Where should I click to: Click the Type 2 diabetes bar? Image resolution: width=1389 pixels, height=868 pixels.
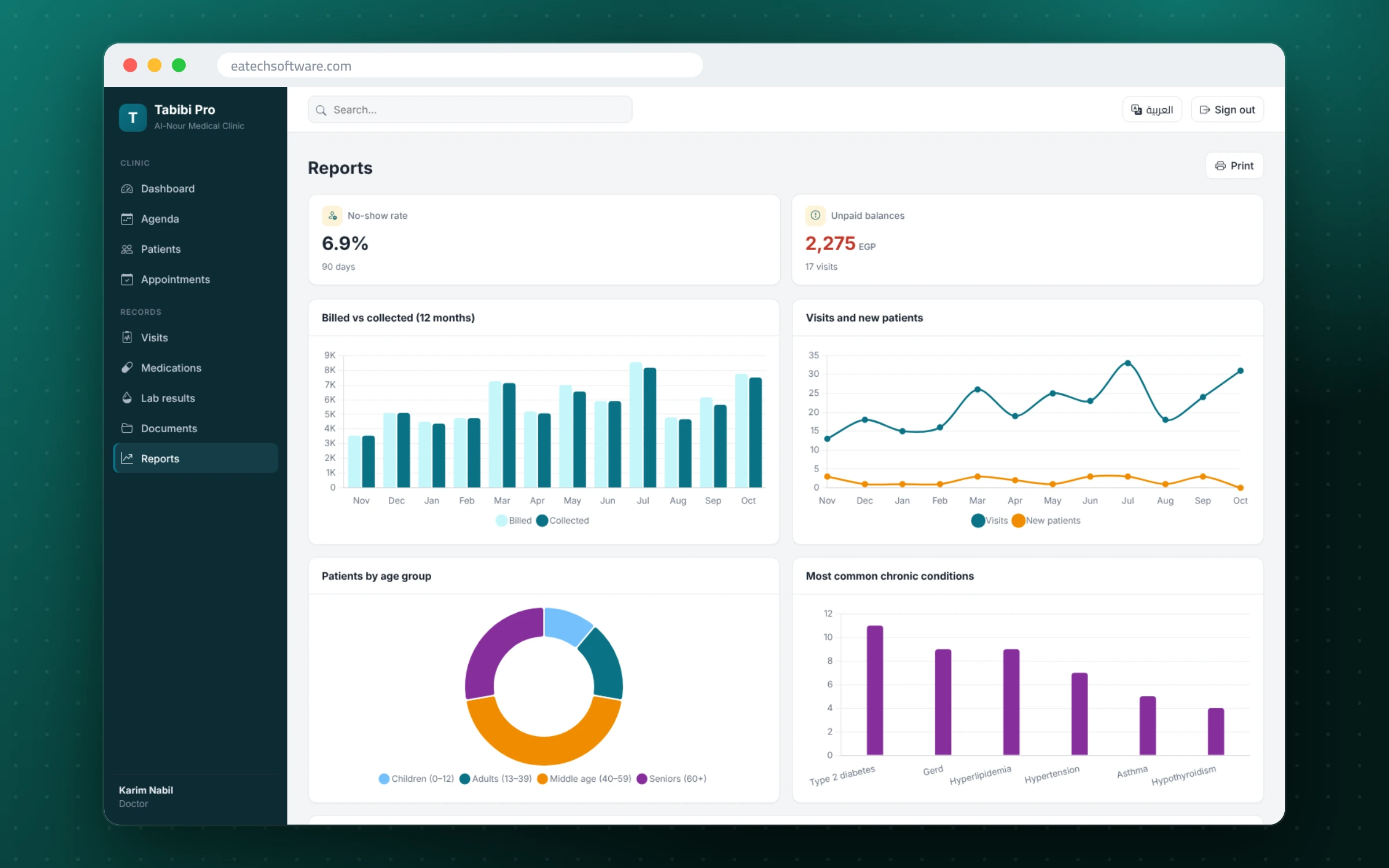coord(874,690)
